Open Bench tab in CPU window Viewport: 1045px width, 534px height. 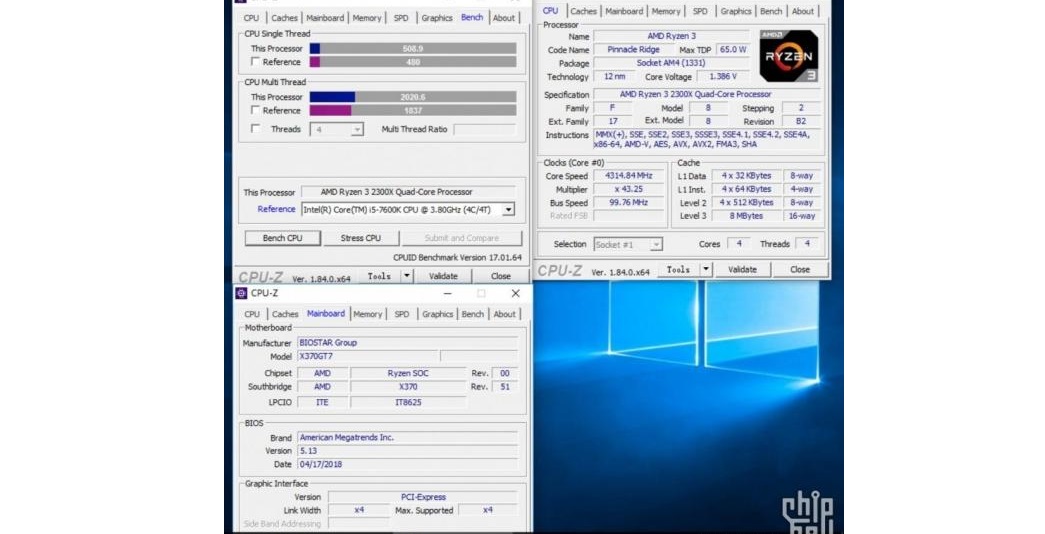tap(771, 11)
